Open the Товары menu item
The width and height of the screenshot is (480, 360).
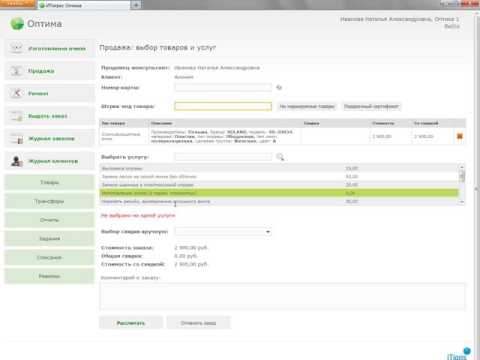pyautogui.click(x=49, y=182)
